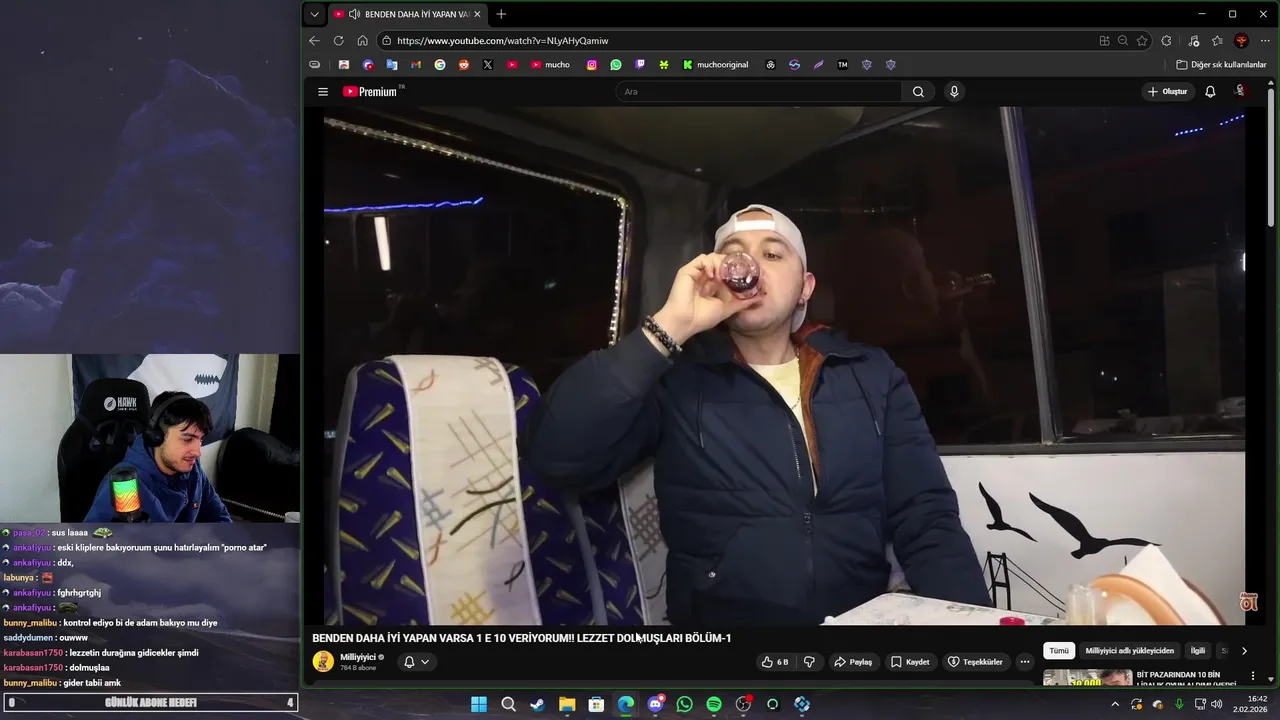Open the YouTube account avatar menu
Viewport: 1280px width, 720px height.
[x=1240, y=91]
